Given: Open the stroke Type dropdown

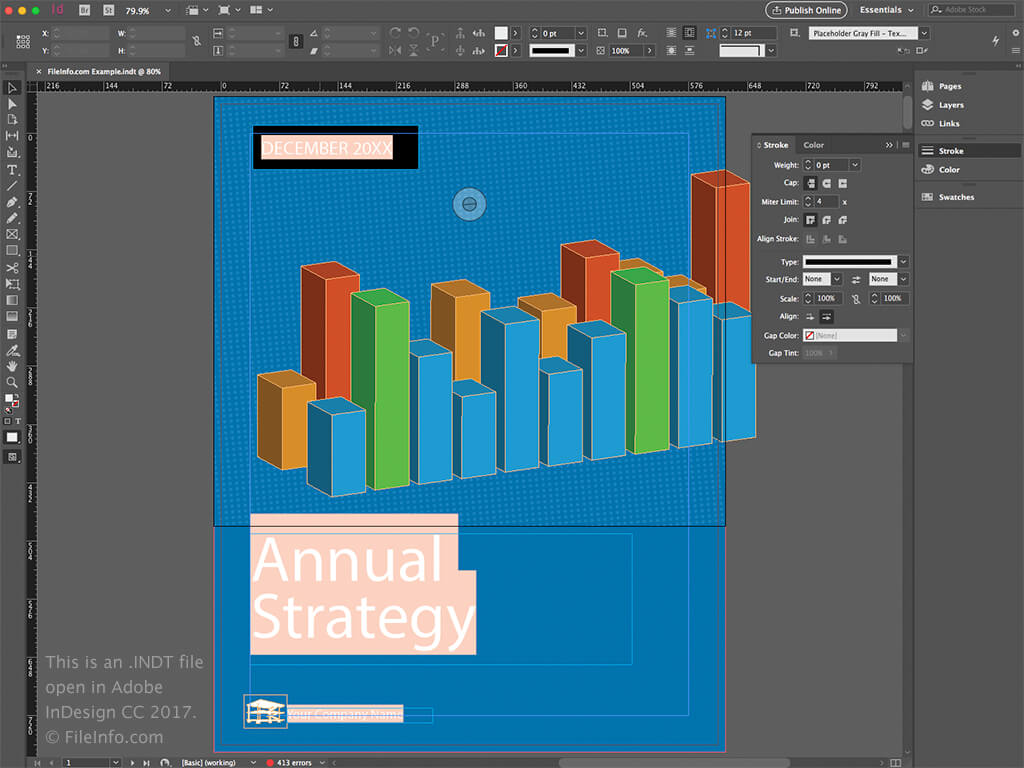Looking at the screenshot, I should (903, 262).
